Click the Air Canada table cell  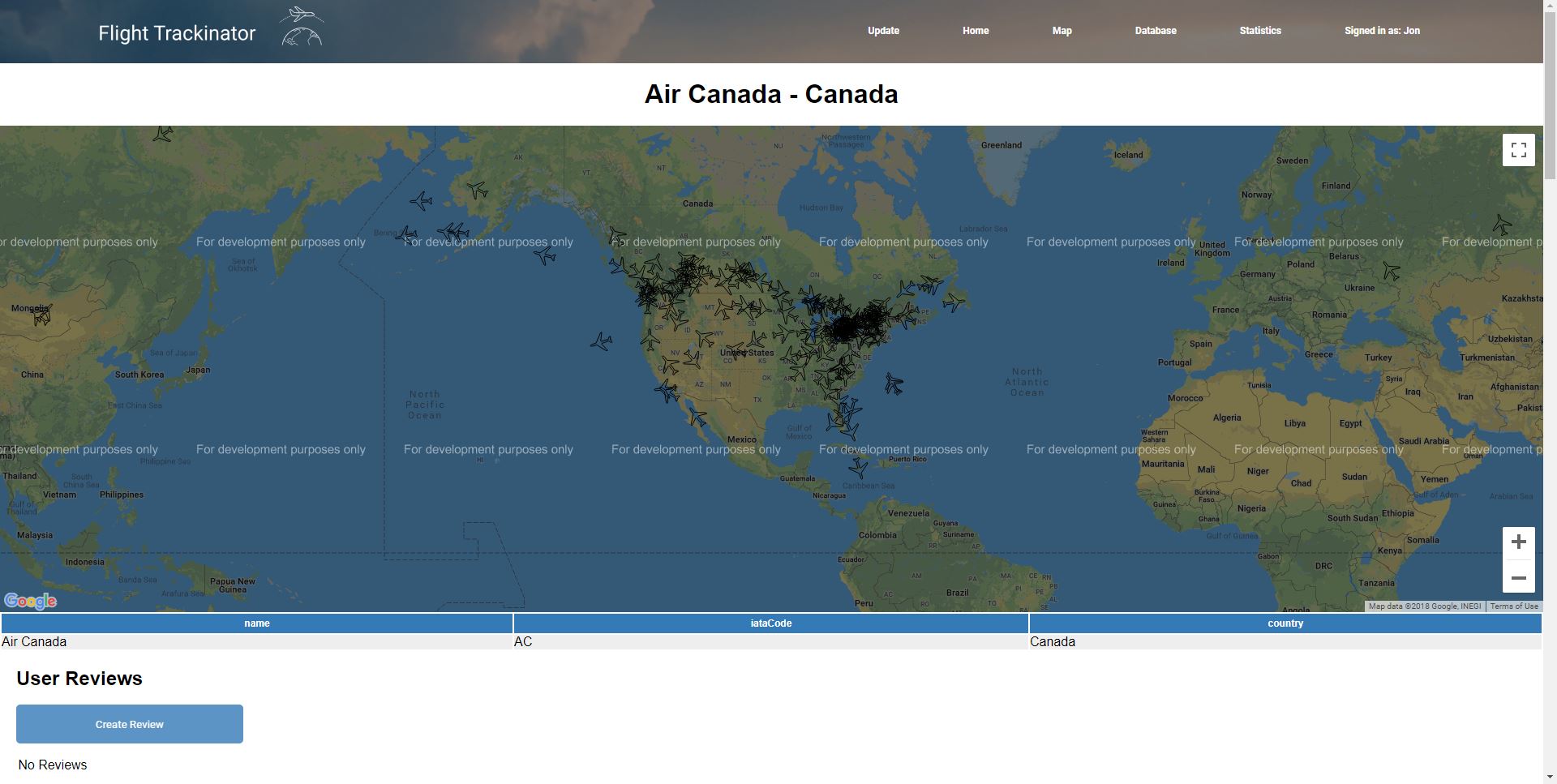point(257,641)
